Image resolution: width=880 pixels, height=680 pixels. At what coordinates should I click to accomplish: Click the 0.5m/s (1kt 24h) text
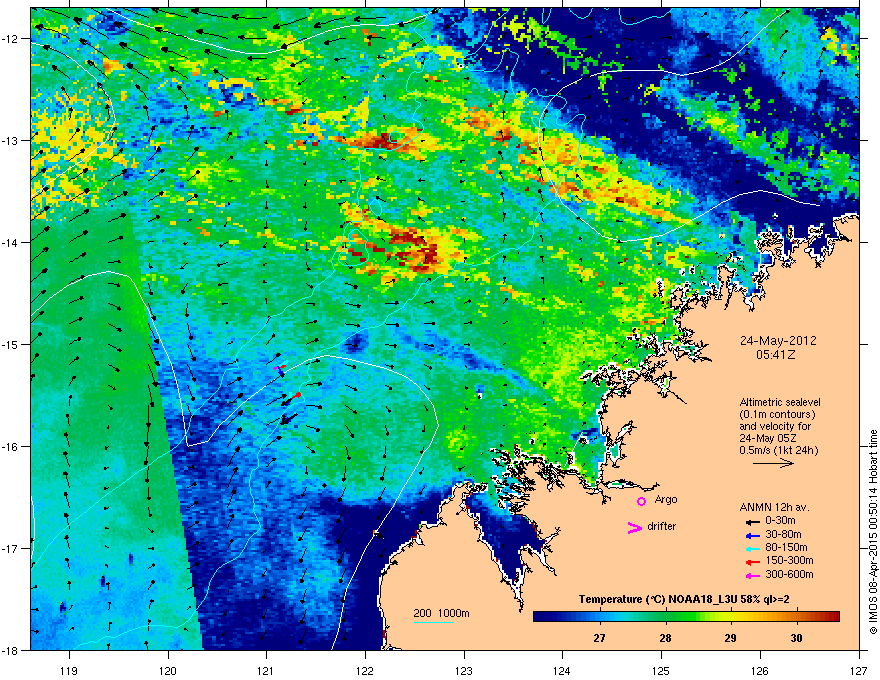[778, 451]
